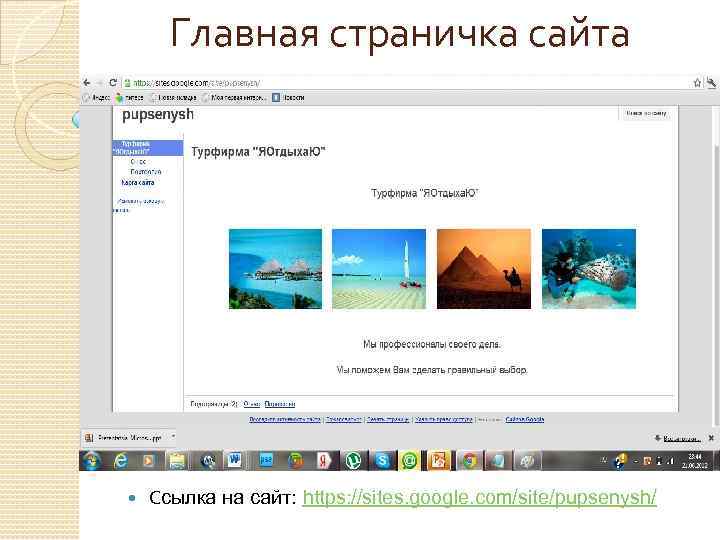Follow the slide link https://sites.google.com/site/pupsenysh/
720x540 pixels.
(x=479, y=497)
